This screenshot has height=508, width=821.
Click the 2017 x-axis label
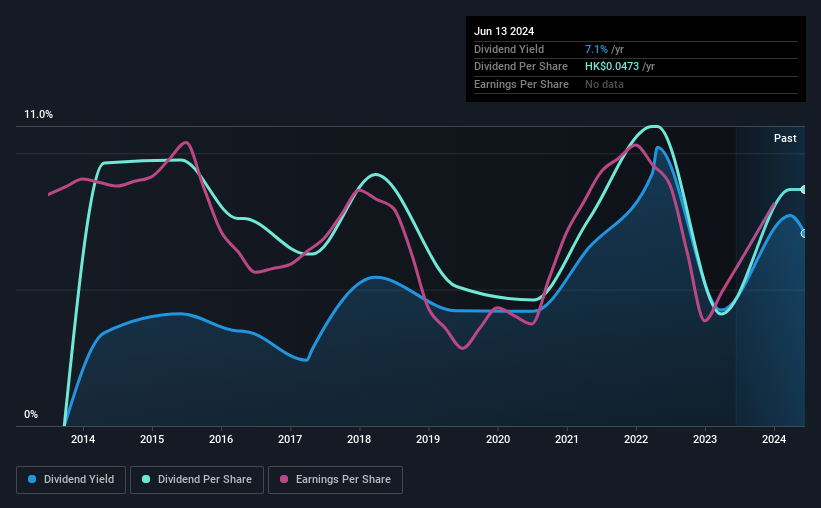pos(290,439)
